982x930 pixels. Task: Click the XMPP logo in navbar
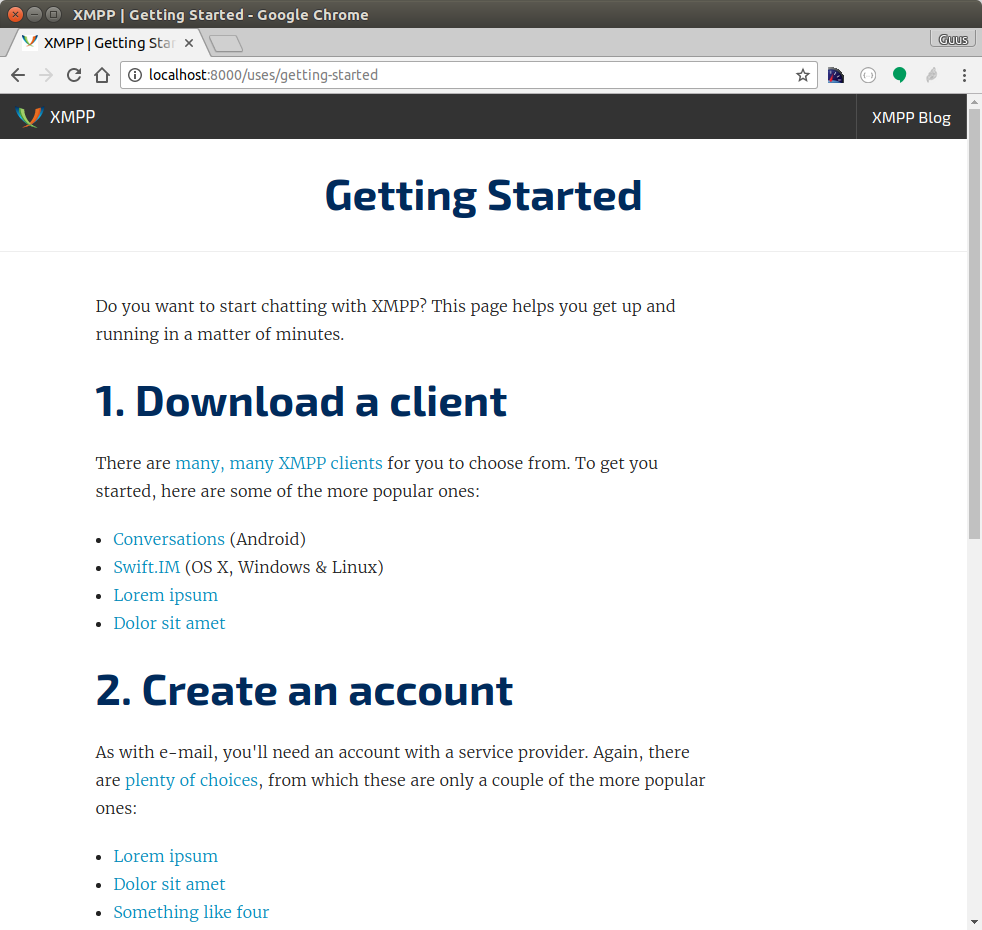pyautogui.click(x=29, y=117)
